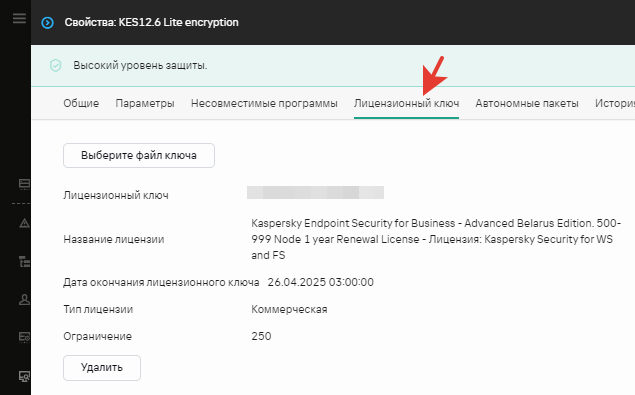
Task: Click the Высокий уровень защиты banner text
Action: click(140, 65)
